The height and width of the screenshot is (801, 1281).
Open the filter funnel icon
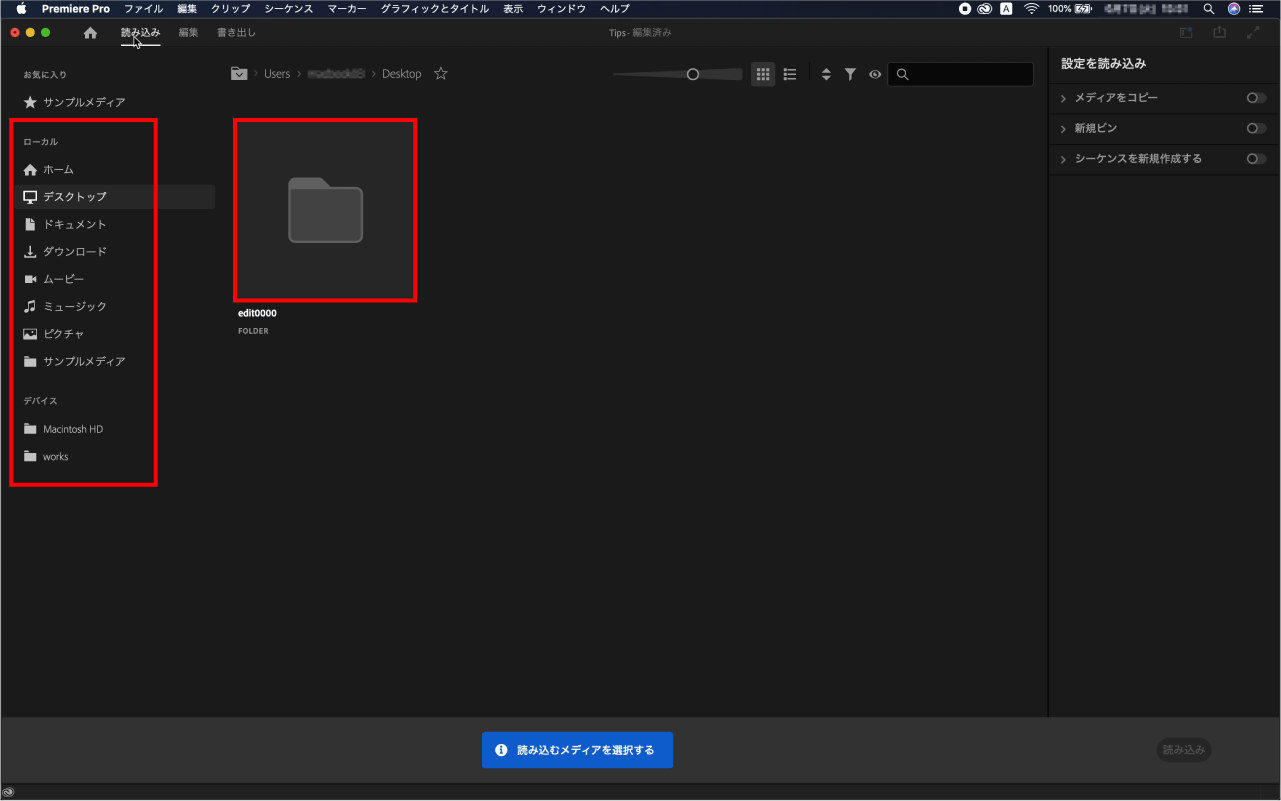tap(850, 74)
